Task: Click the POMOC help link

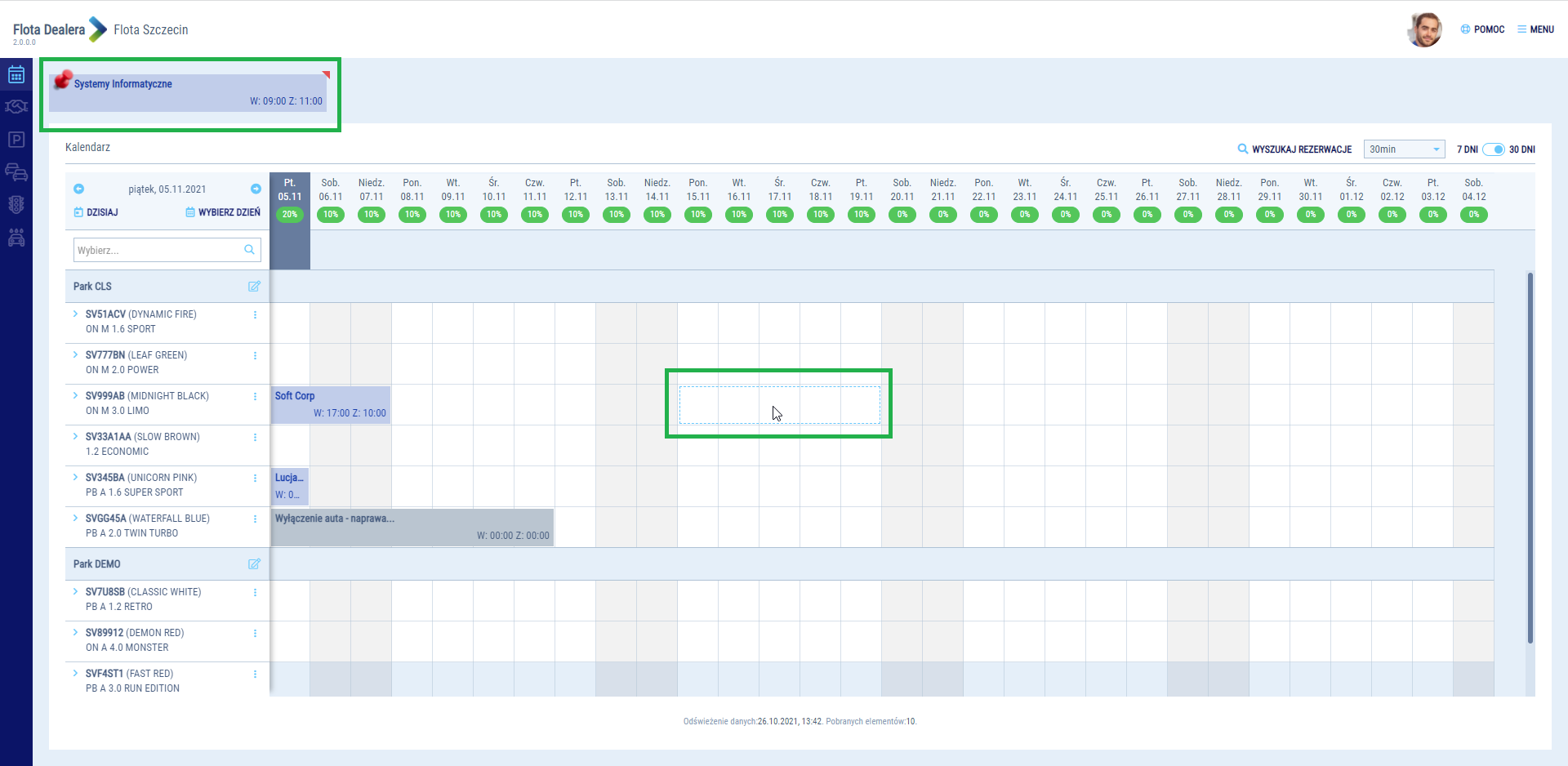Action: [1482, 29]
